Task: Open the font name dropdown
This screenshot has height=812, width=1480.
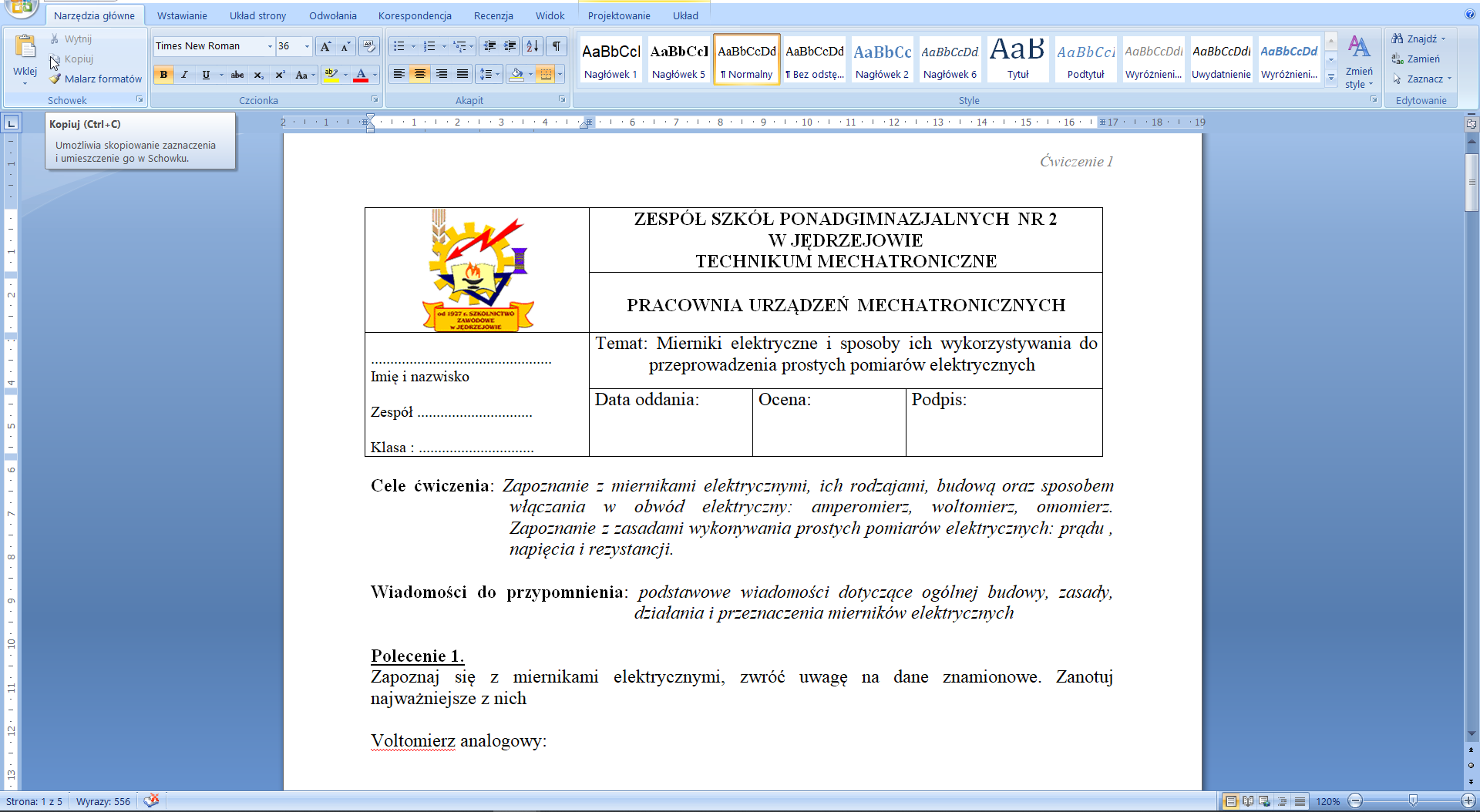Action: (x=270, y=46)
